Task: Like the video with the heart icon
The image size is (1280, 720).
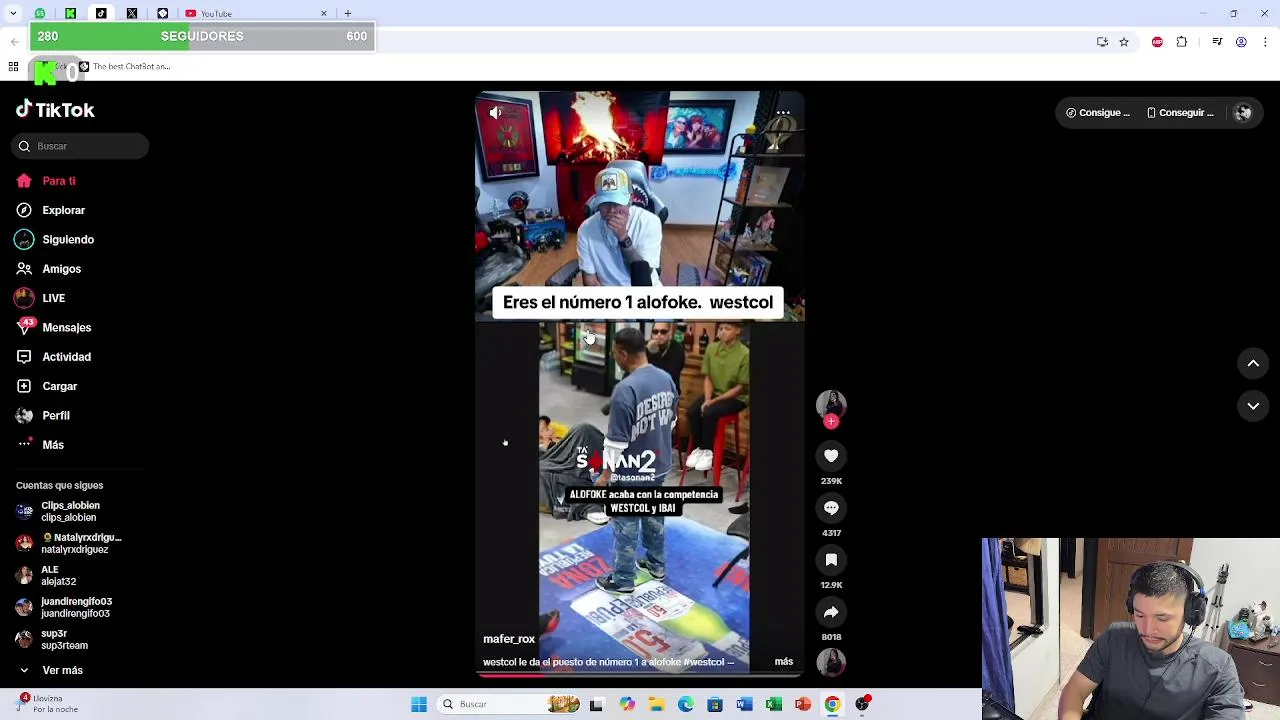Action: (x=831, y=456)
